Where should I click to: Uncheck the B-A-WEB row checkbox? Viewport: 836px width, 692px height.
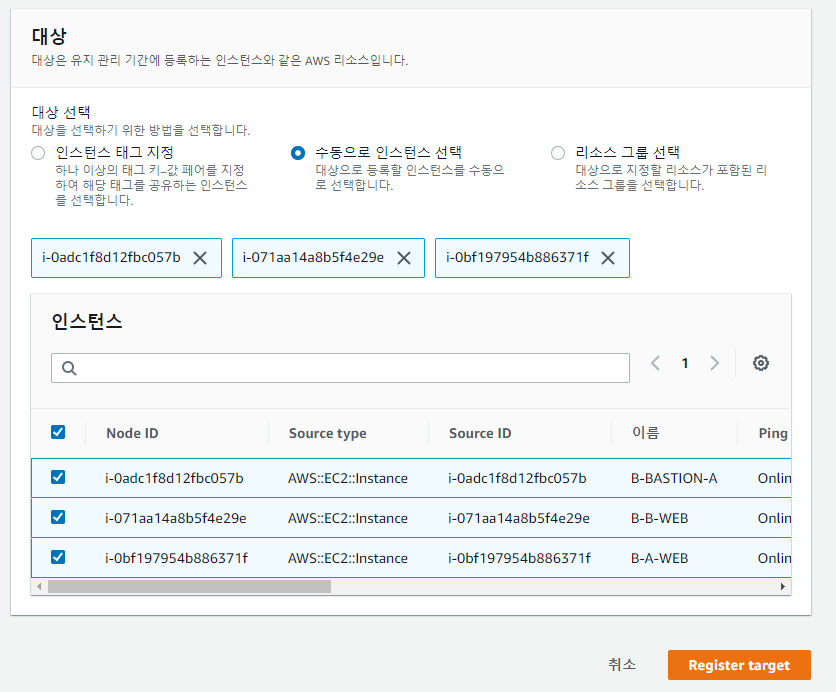(58, 557)
